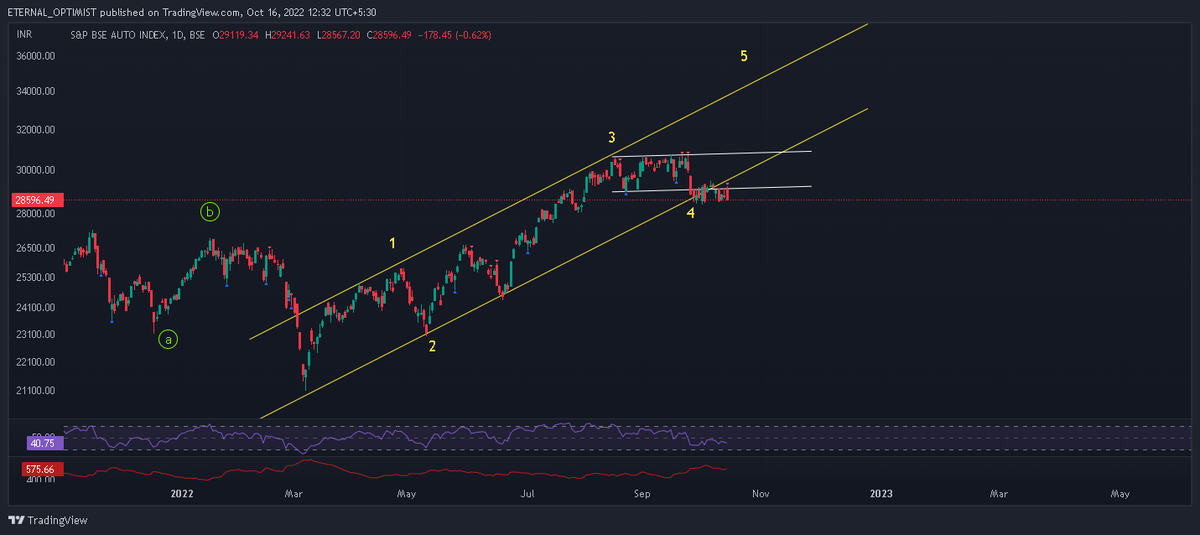Viewport: 1200px width, 535px height.
Task: Click the 26500.00 price axis label
Action: tap(36, 248)
